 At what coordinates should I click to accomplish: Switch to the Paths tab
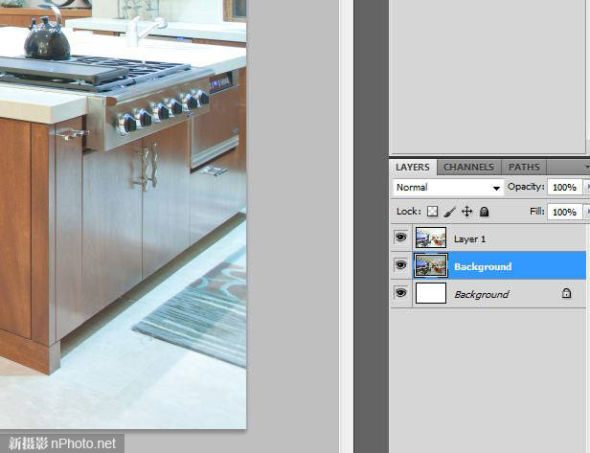point(524,167)
